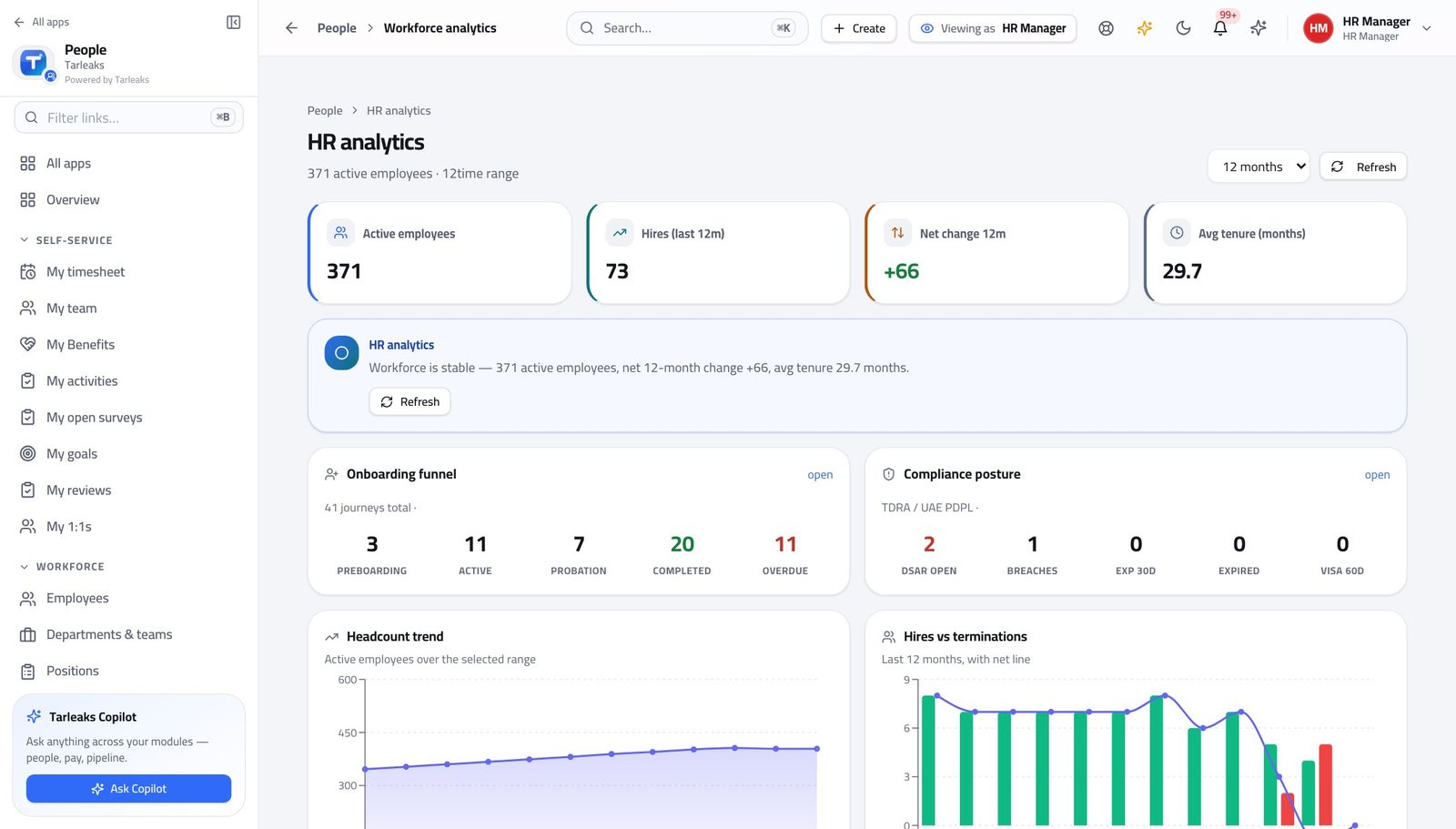1456x829 pixels.
Task: Open Compliance posture link
Action: pos(1377,475)
